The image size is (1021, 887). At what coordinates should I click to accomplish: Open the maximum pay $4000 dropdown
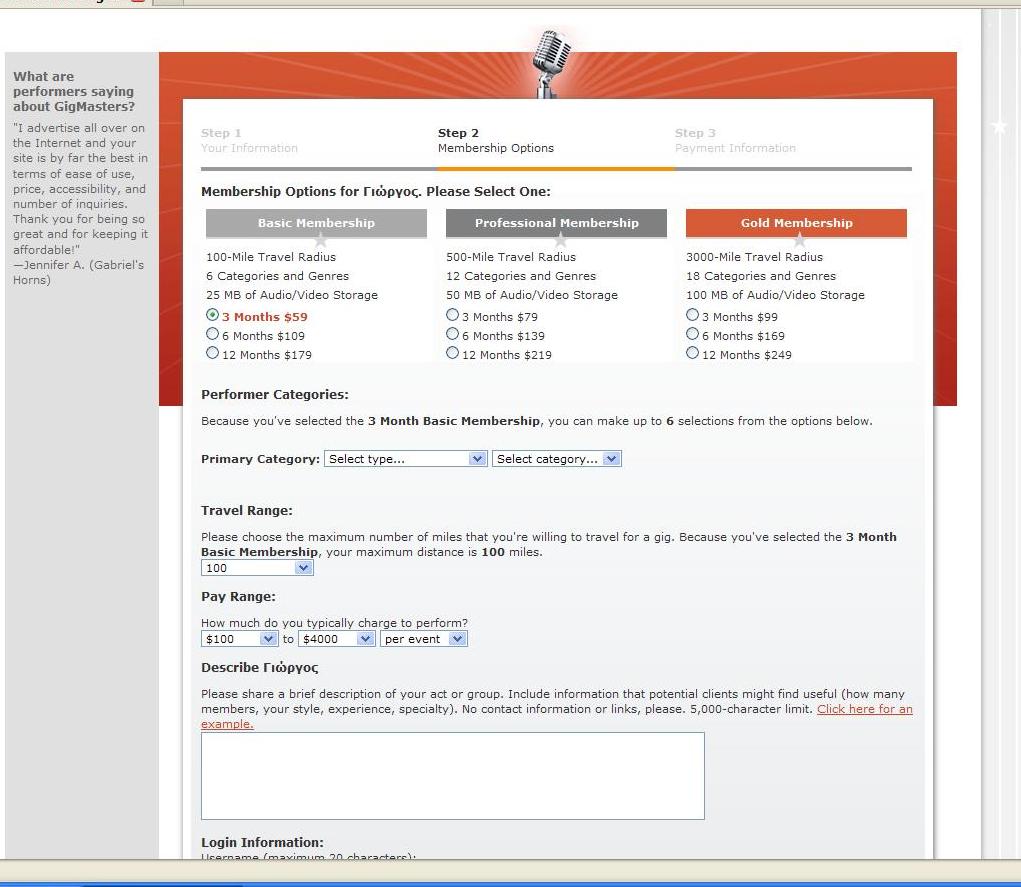[x=336, y=639]
